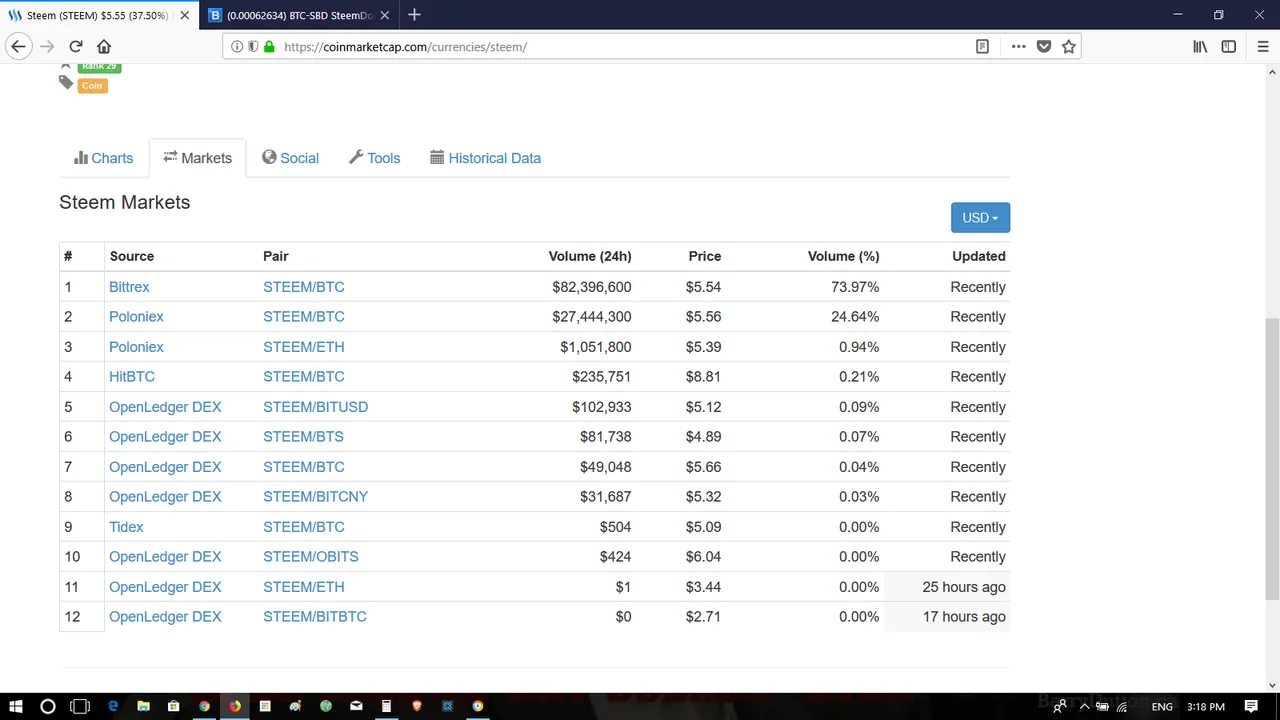Click the orange Coin tag label
The width and height of the screenshot is (1280, 720).
pos(92,86)
